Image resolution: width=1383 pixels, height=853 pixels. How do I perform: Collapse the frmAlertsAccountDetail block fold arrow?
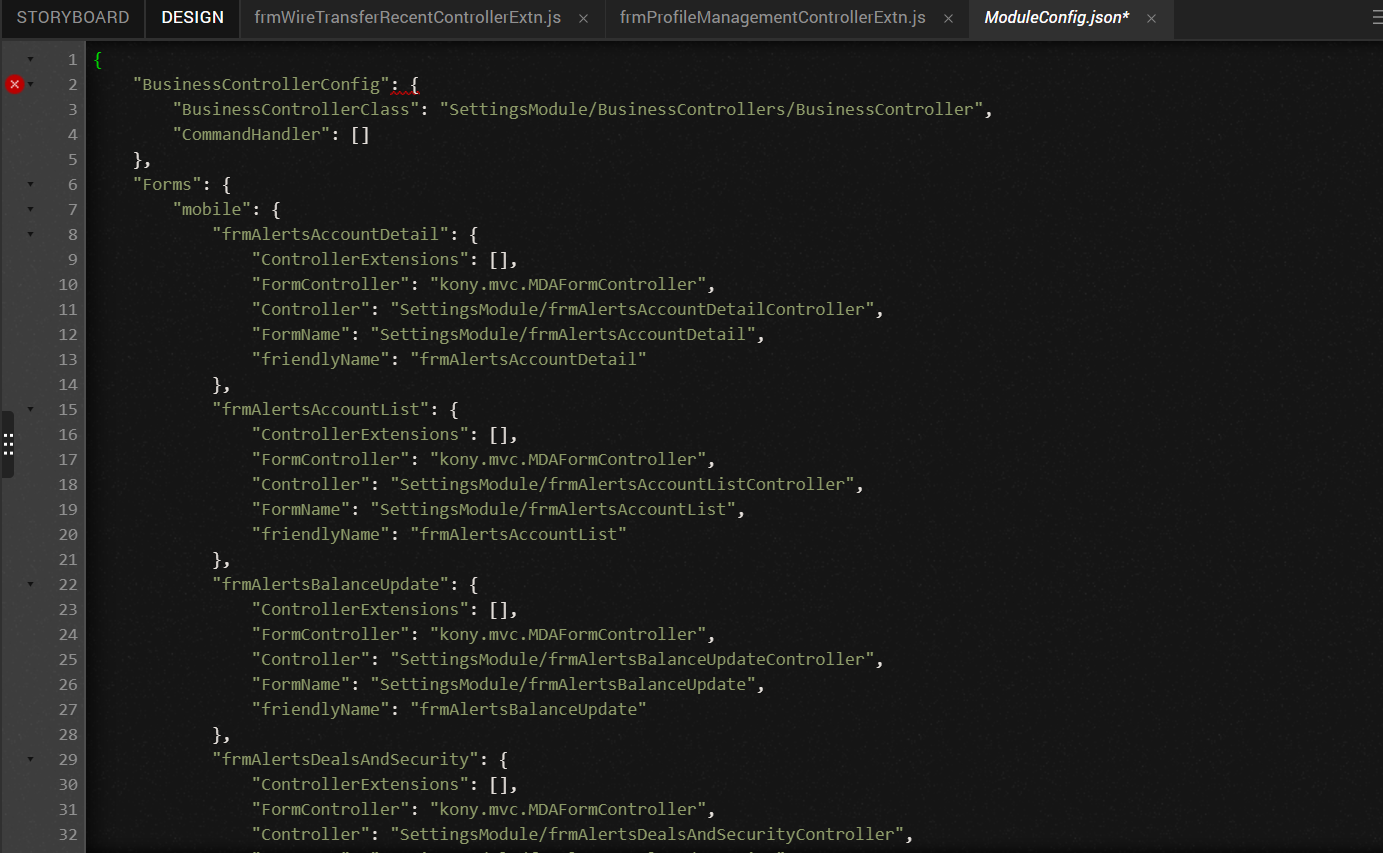[31, 235]
